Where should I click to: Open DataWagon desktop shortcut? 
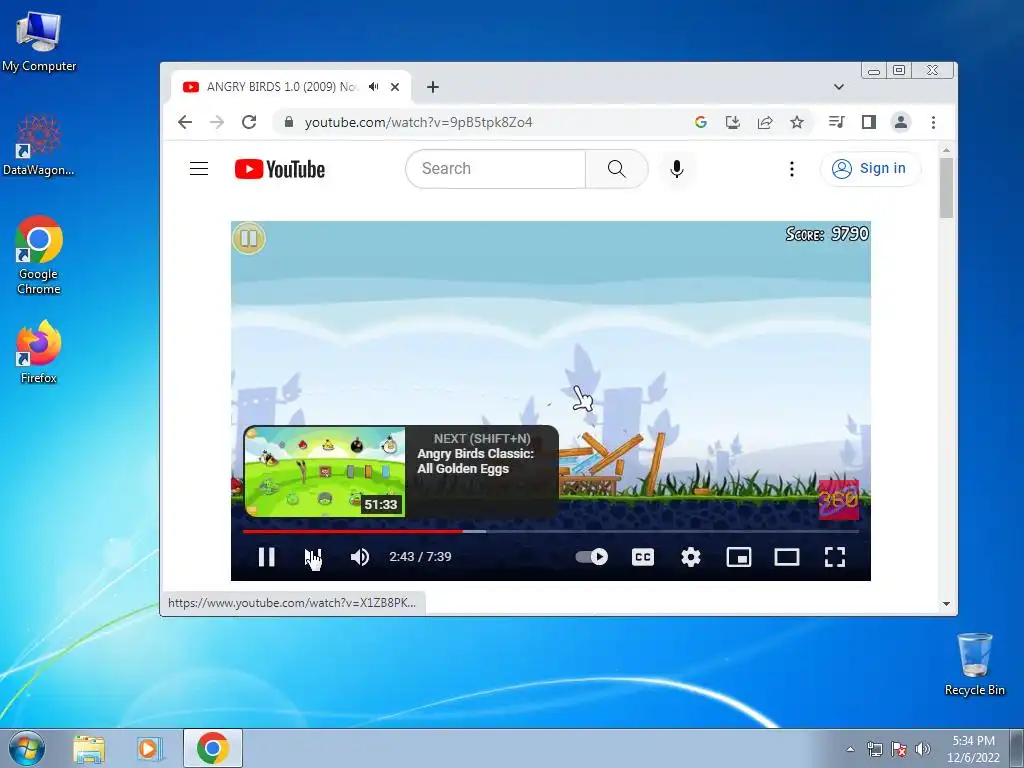coord(39,145)
